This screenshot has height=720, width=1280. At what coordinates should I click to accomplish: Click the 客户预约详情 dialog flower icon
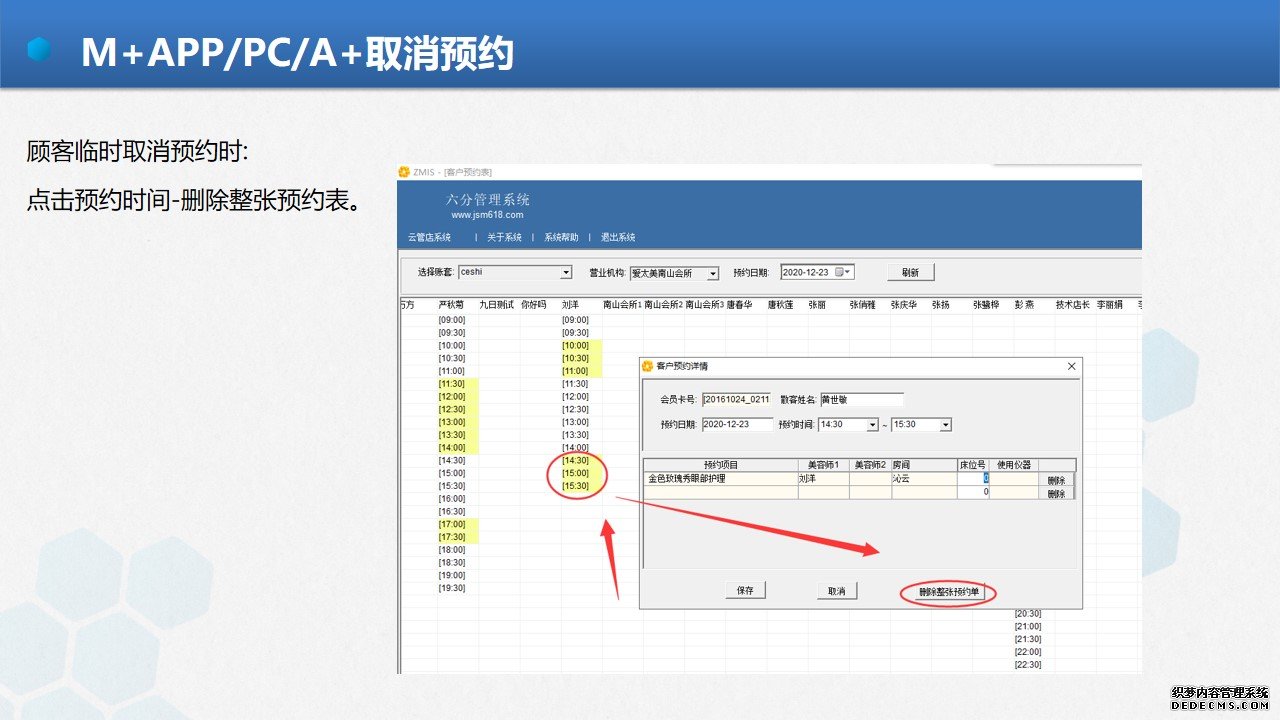click(648, 366)
